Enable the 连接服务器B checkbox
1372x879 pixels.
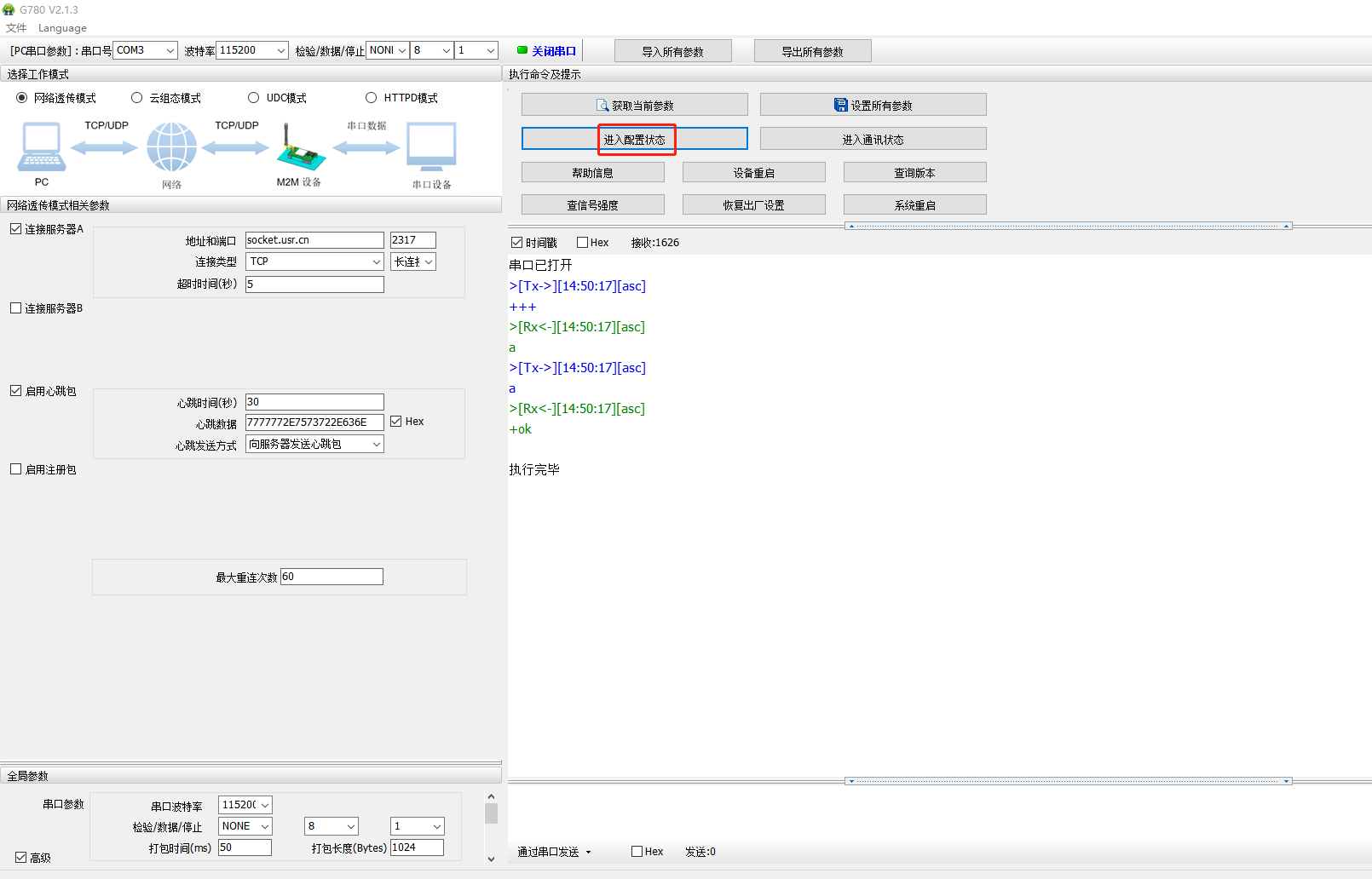tap(16, 308)
